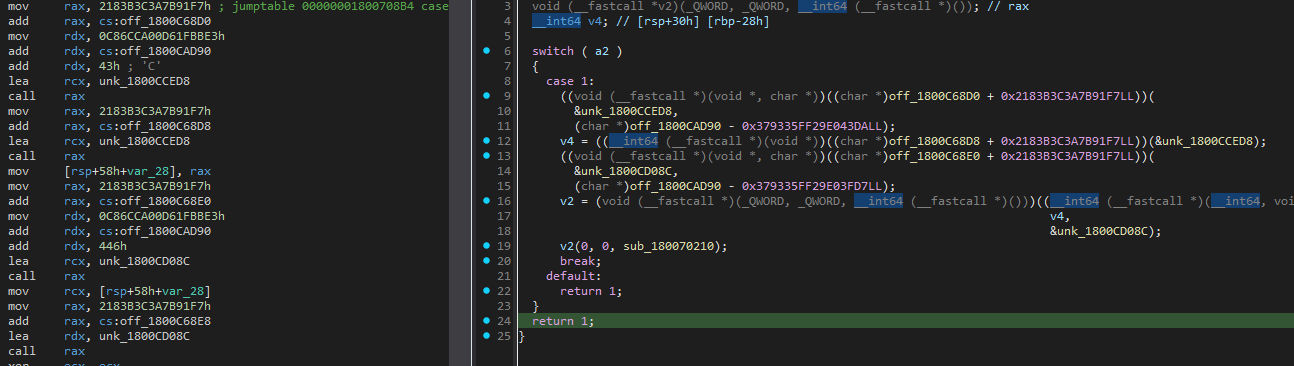Toggle breakpoint dot on line 19
Image resolution: width=1294 pixels, height=366 pixels.
pyautogui.click(x=486, y=245)
